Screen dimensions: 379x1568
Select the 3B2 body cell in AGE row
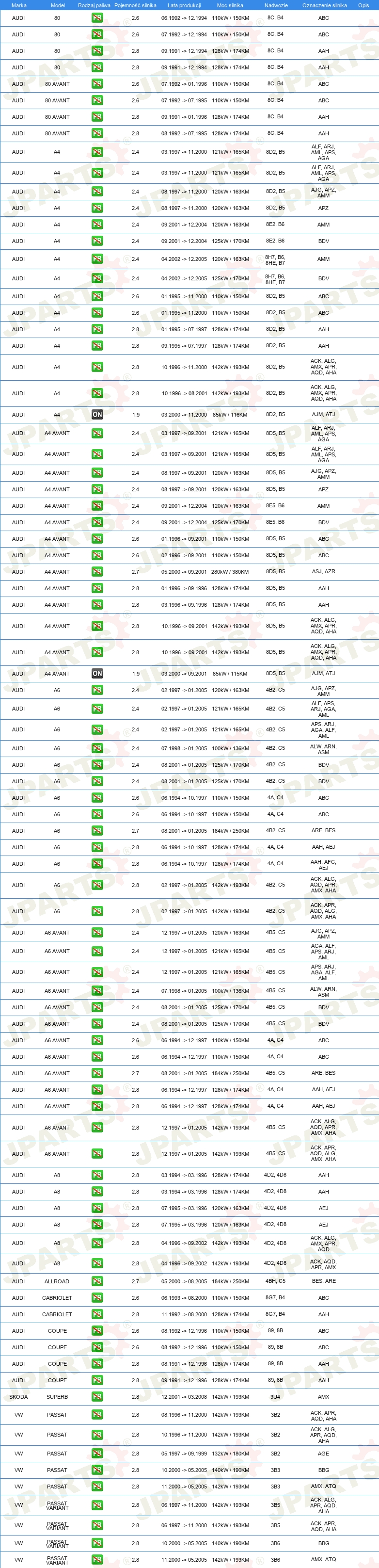(x=276, y=1454)
